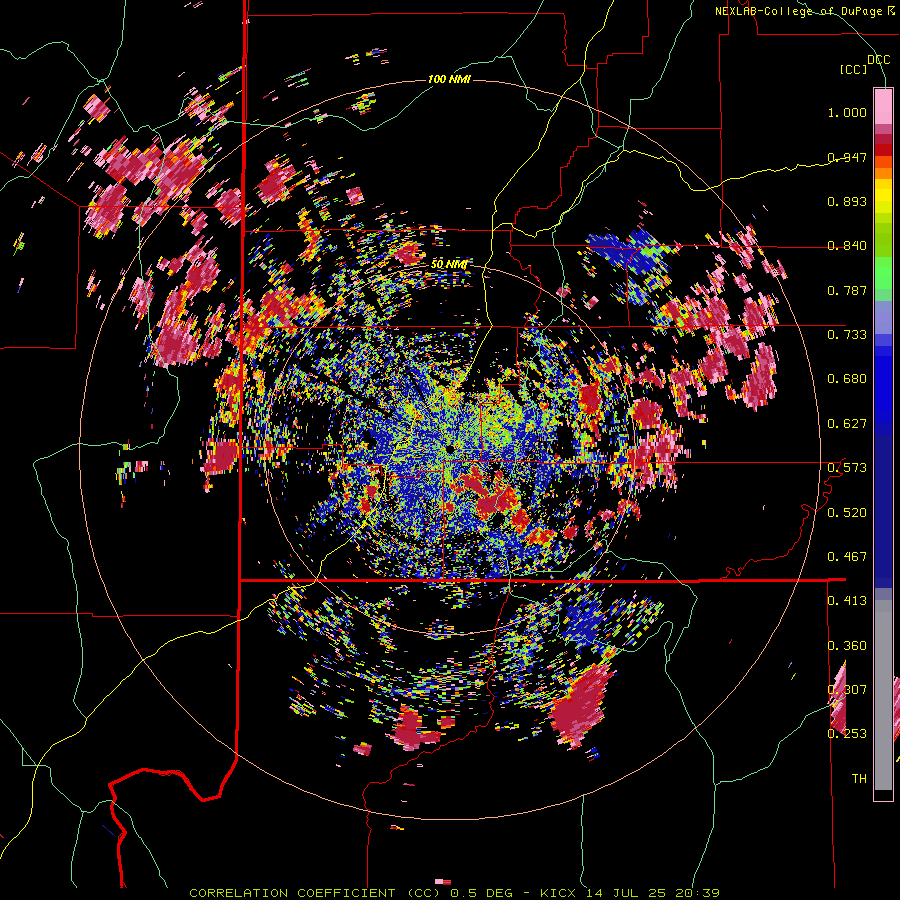Select the 0.360 scale value
900x900 pixels.
click(847, 646)
